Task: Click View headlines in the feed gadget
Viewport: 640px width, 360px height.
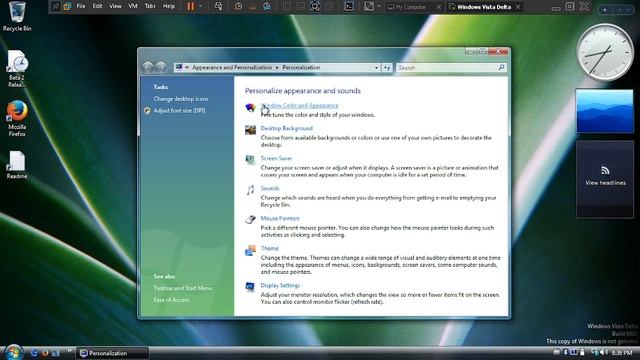Action: tap(605, 183)
